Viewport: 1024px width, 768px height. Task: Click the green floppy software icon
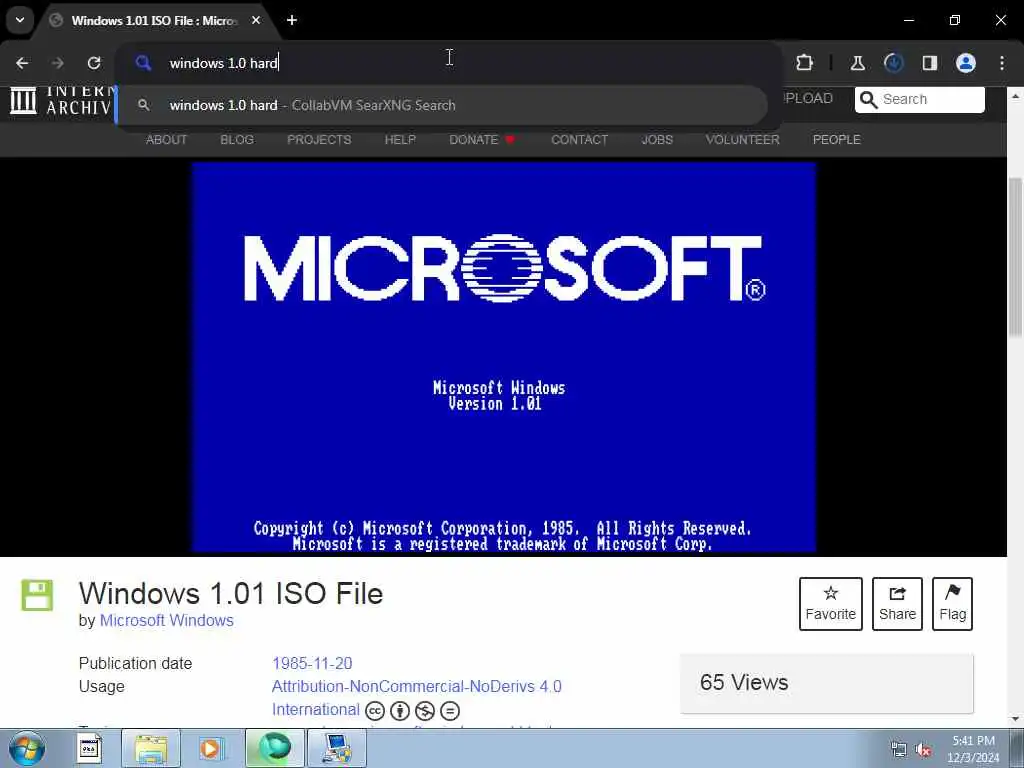pos(37,595)
